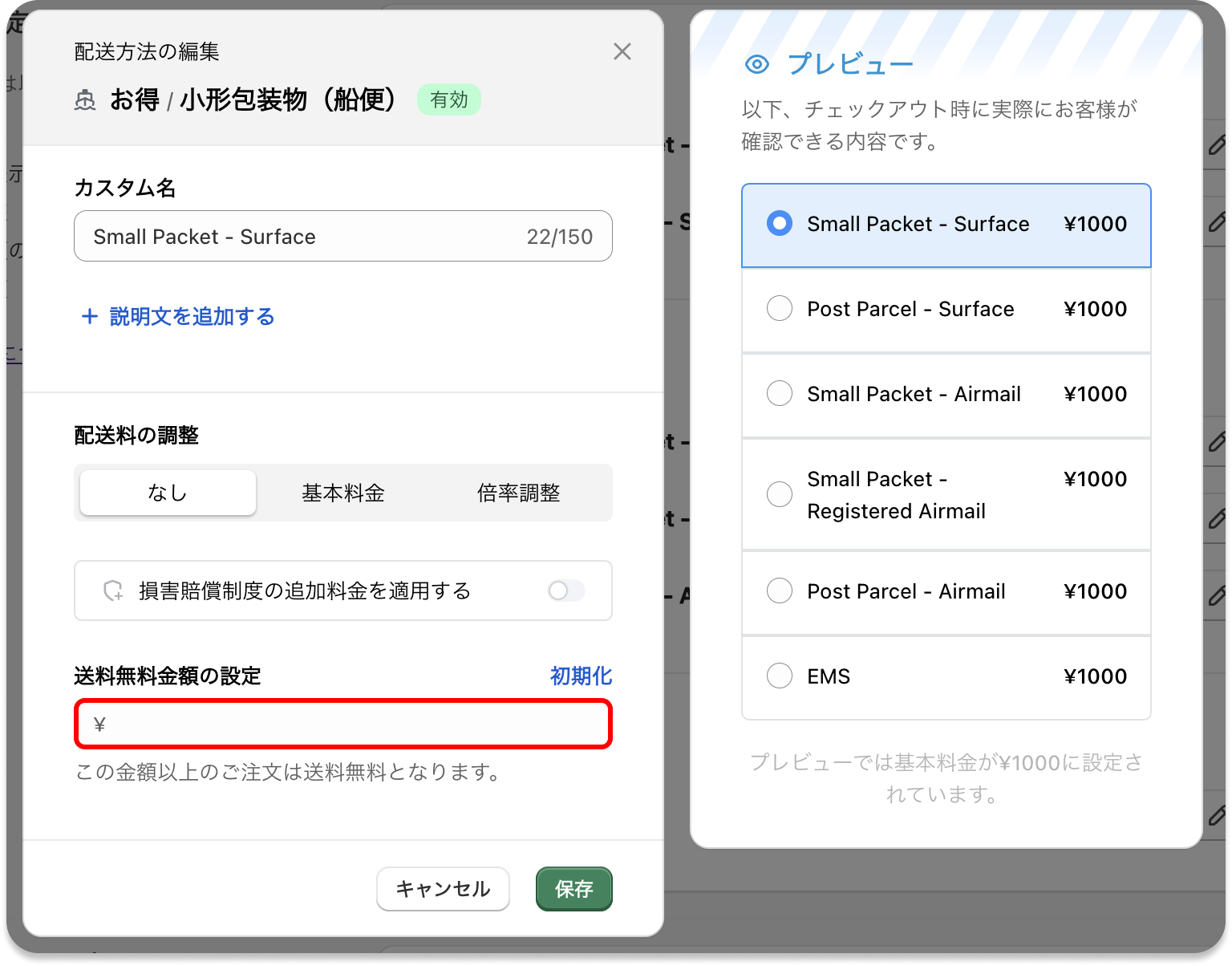Choose Small Packet - Registered Airmail in preview
The height and width of the screenshot is (966, 1232).
point(779,494)
